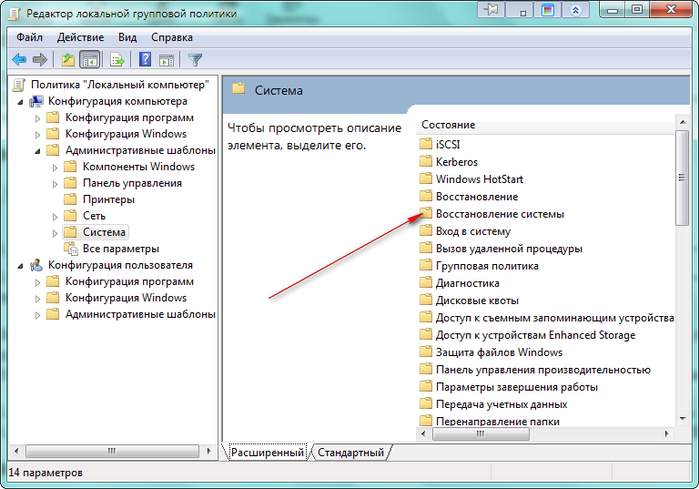Click the iSCSI folder icon
This screenshot has height=489, width=699.
pos(426,144)
